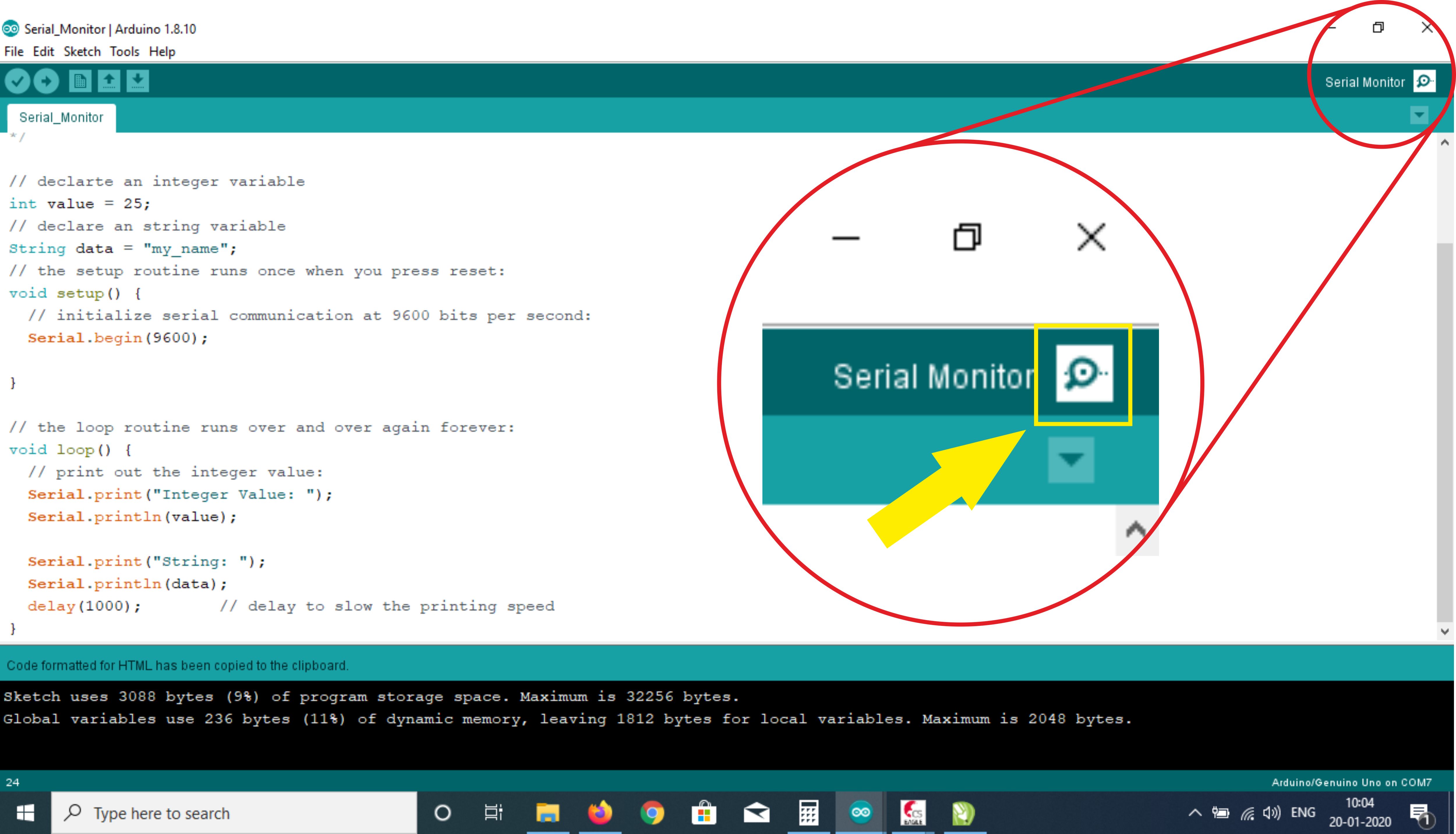Open File Explorer from the taskbar
Viewport: 1456px width, 834px height.
point(547,813)
